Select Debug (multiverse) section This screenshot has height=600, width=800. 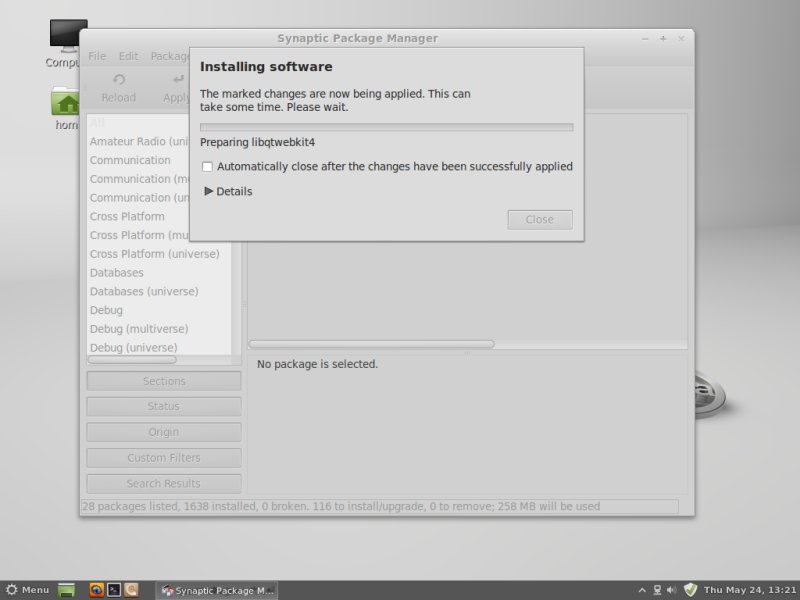tap(139, 329)
